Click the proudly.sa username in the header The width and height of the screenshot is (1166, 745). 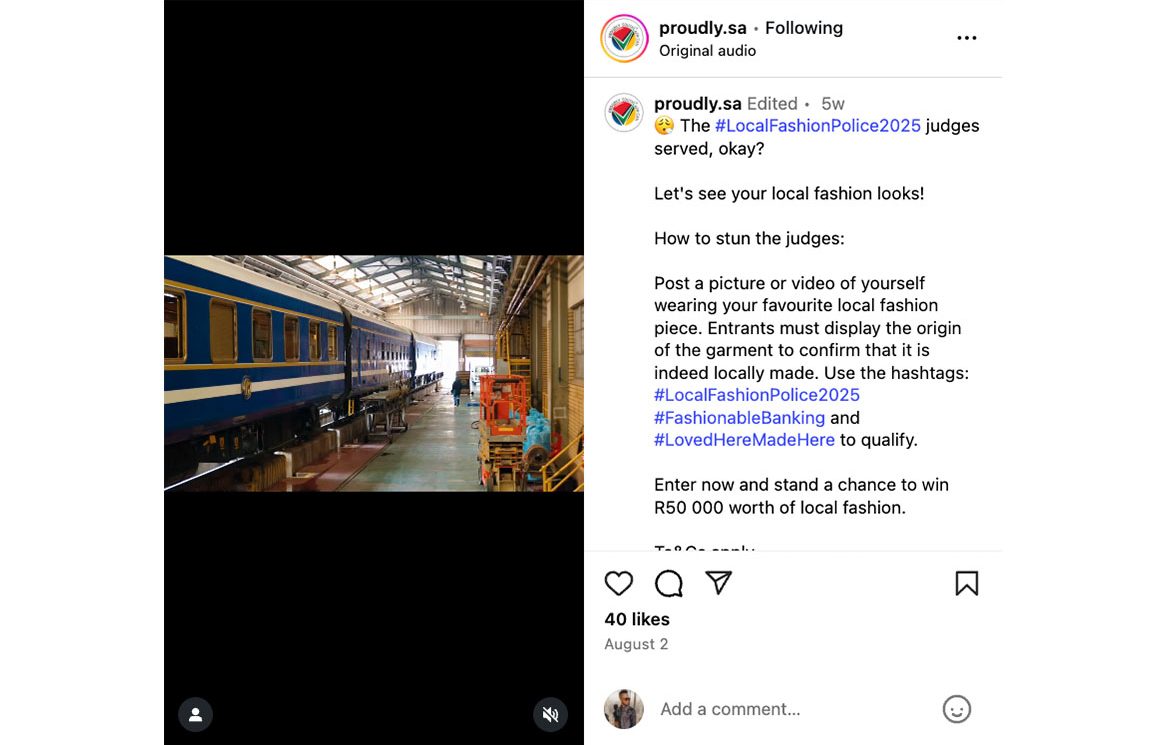coord(702,28)
